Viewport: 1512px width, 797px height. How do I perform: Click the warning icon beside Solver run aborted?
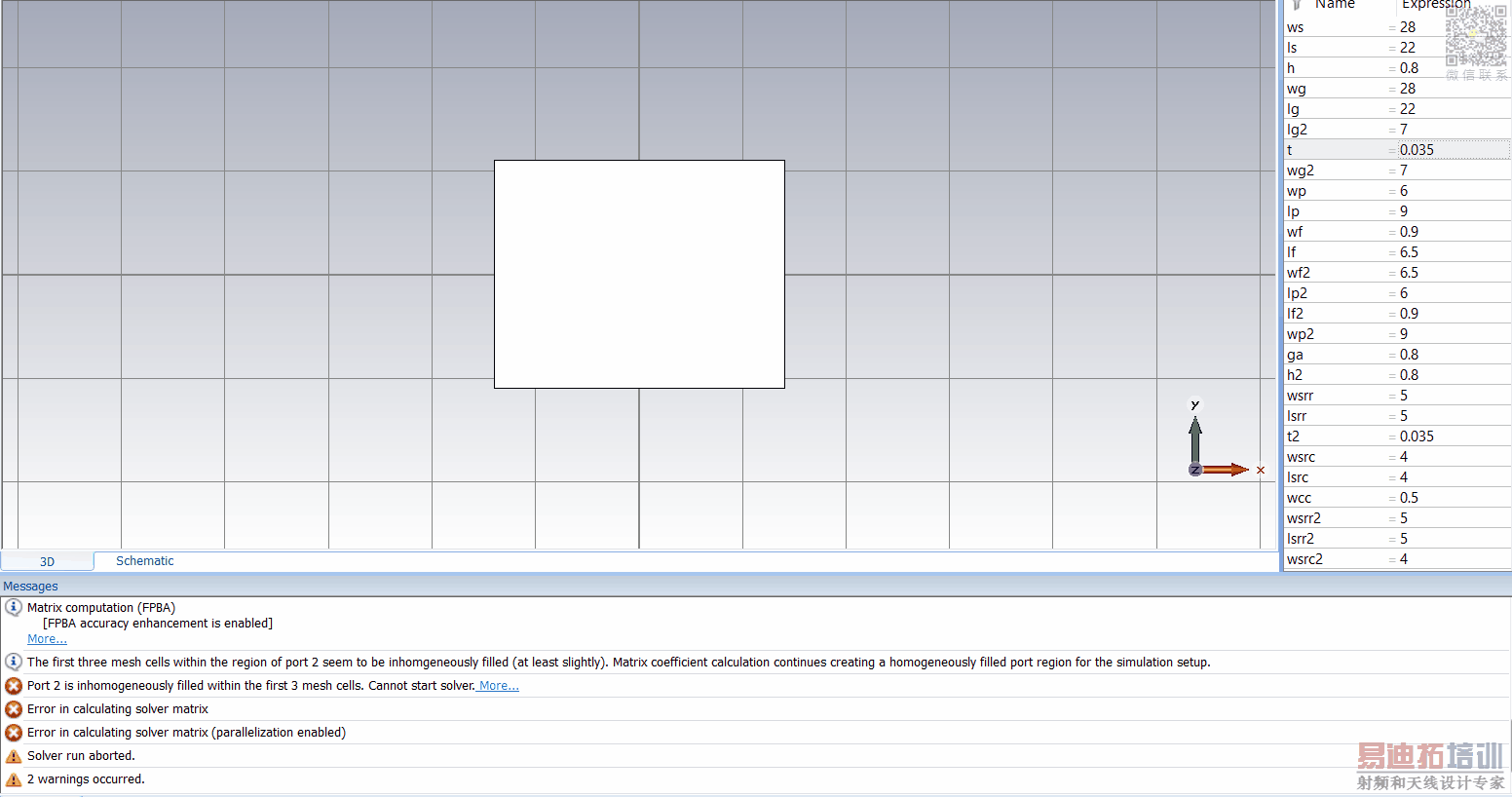coord(14,756)
